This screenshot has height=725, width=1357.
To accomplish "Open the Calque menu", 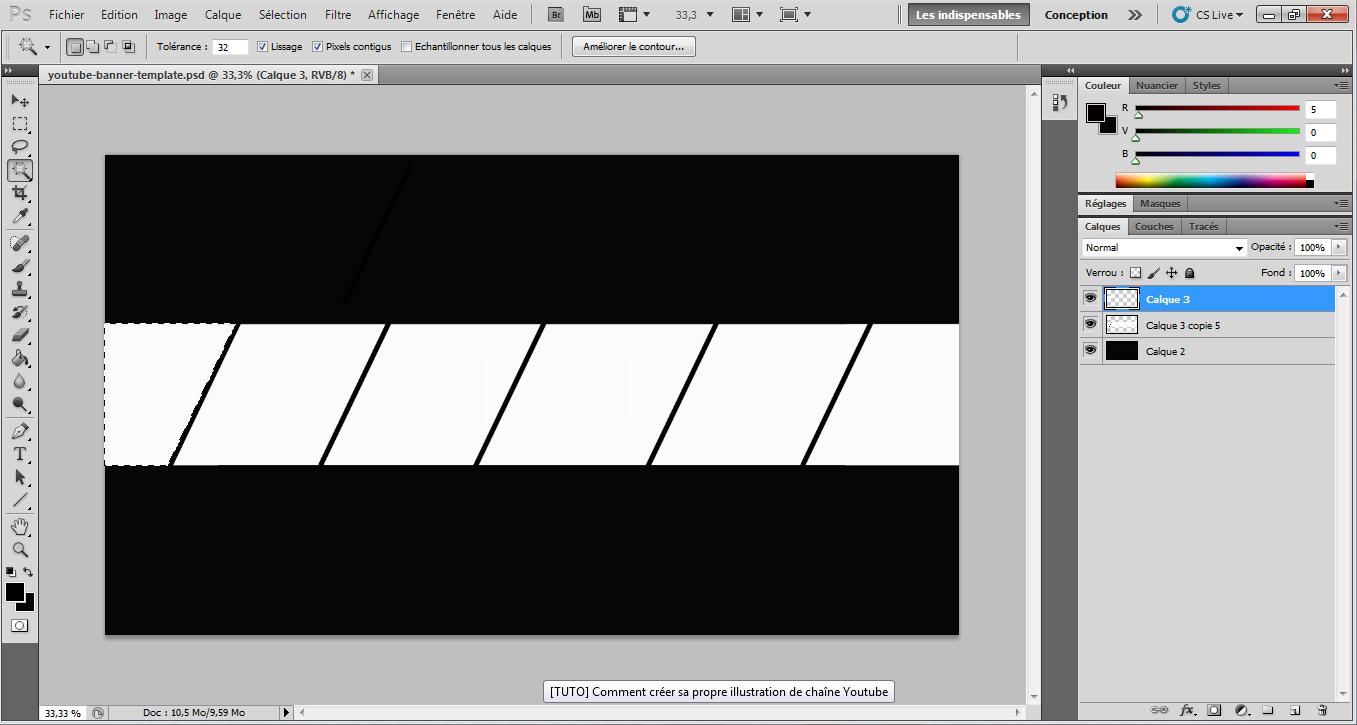I will (223, 15).
